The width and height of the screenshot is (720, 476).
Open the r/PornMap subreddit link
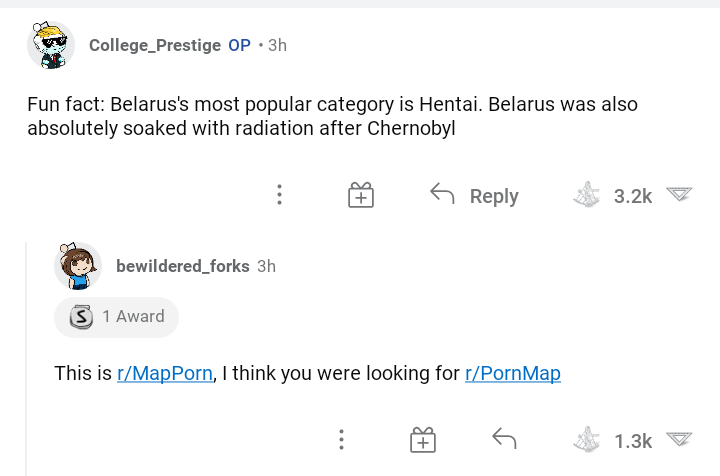(512, 373)
